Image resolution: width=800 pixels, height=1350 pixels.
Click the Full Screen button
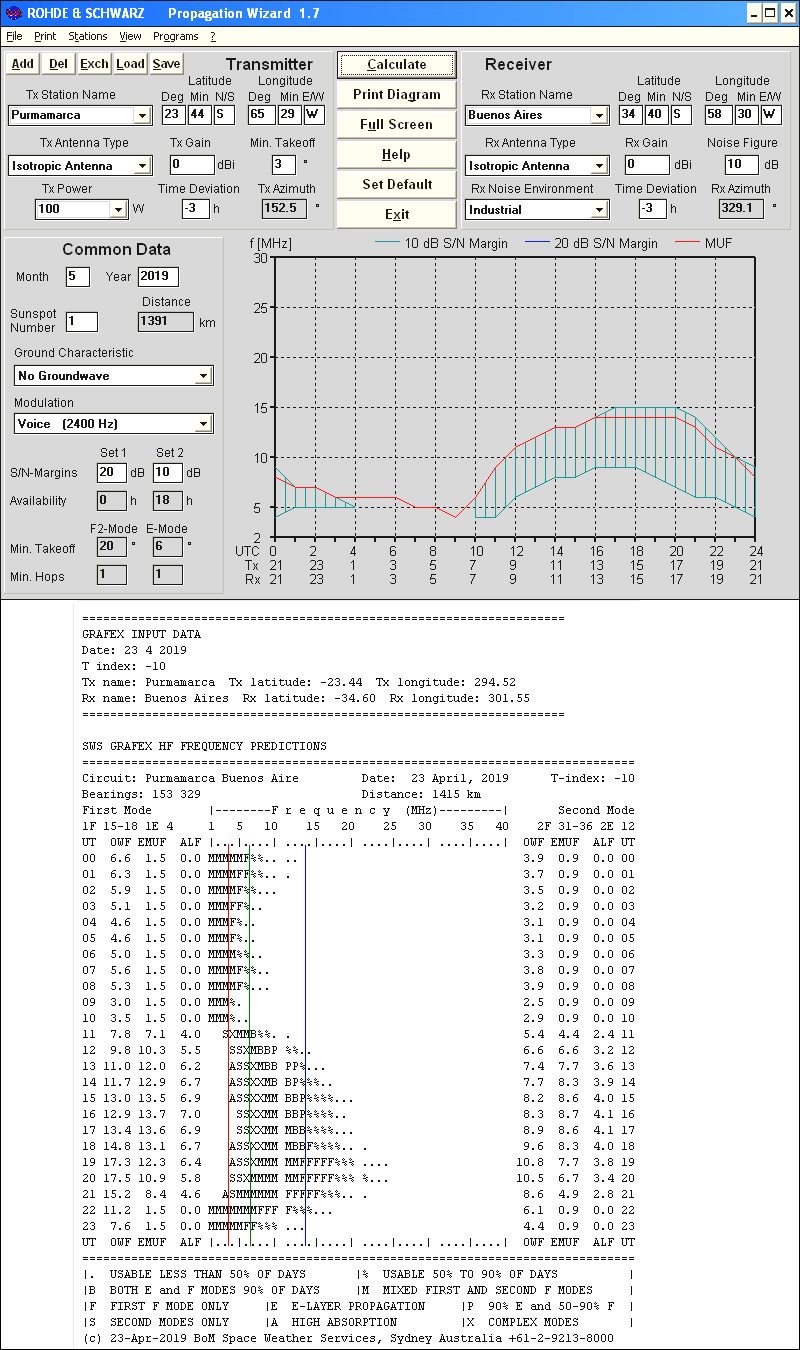coord(396,125)
